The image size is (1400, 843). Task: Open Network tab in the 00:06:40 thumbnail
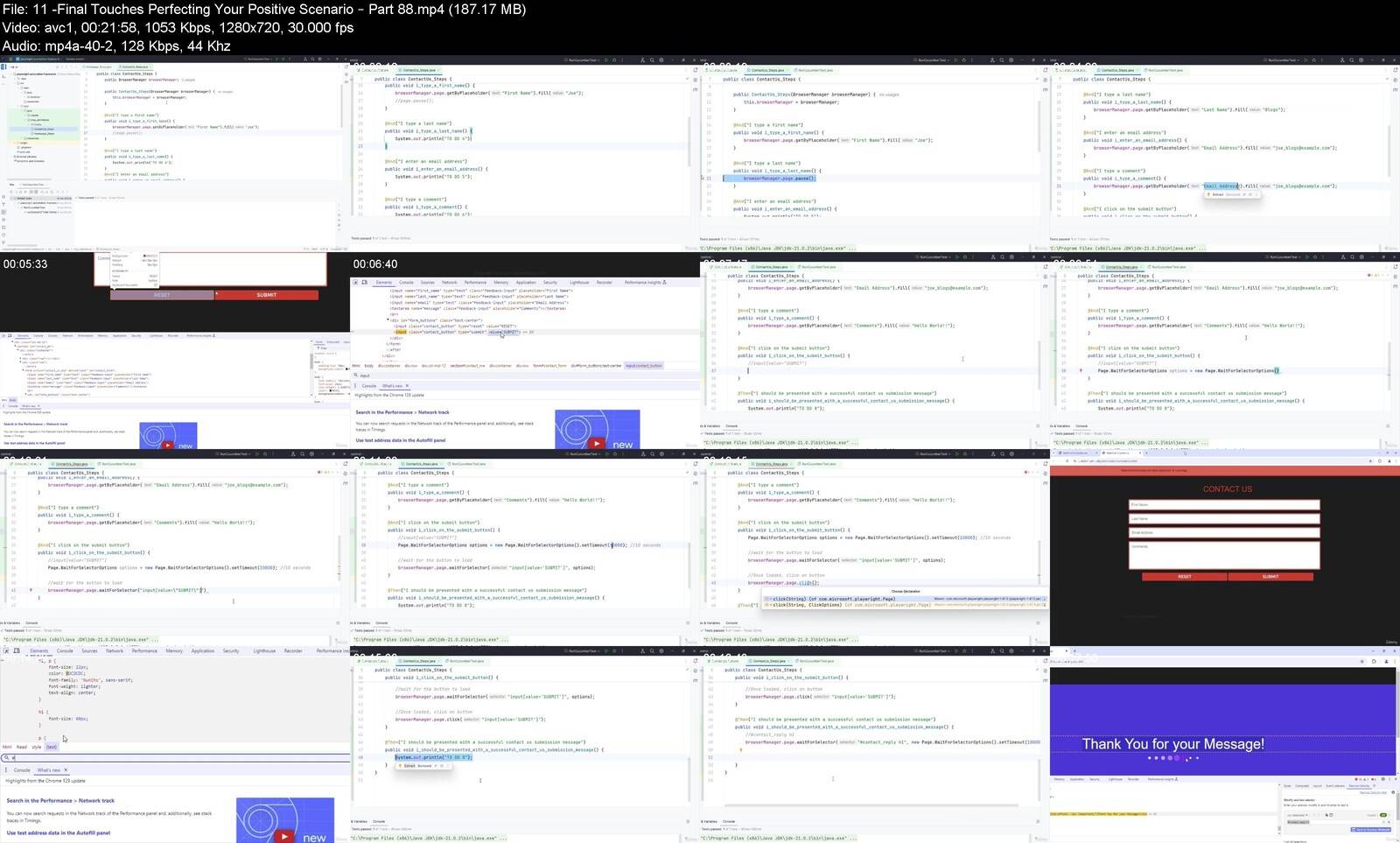450,283
